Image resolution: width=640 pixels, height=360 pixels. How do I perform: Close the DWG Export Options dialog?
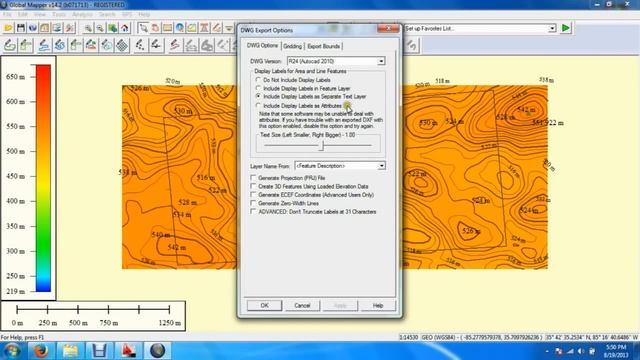click(x=388, y=29)
